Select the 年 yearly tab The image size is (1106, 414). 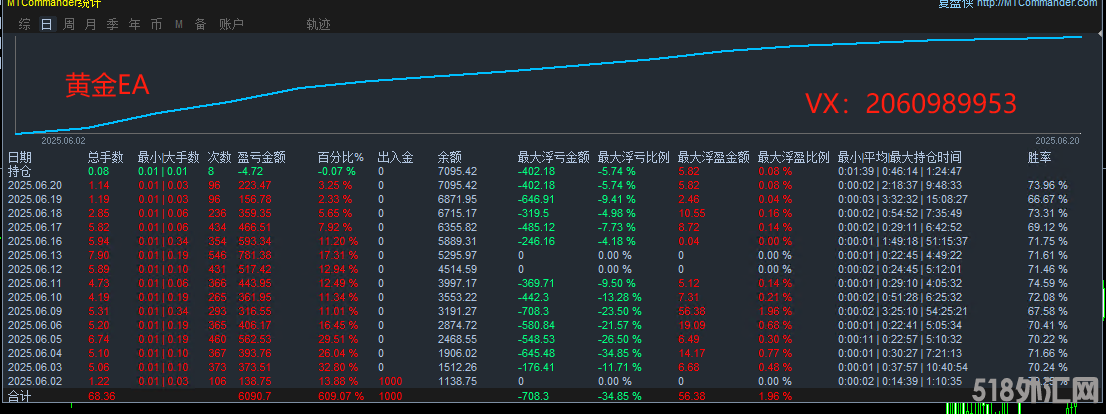[135, 25]
